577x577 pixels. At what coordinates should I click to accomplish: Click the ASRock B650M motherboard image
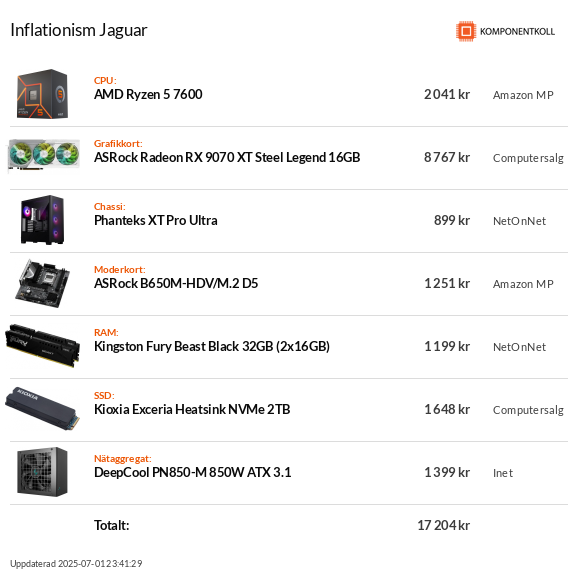pos(42,283)
